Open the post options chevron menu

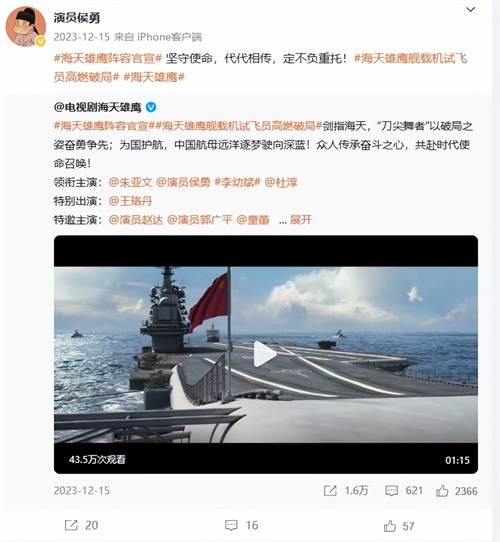470,10
